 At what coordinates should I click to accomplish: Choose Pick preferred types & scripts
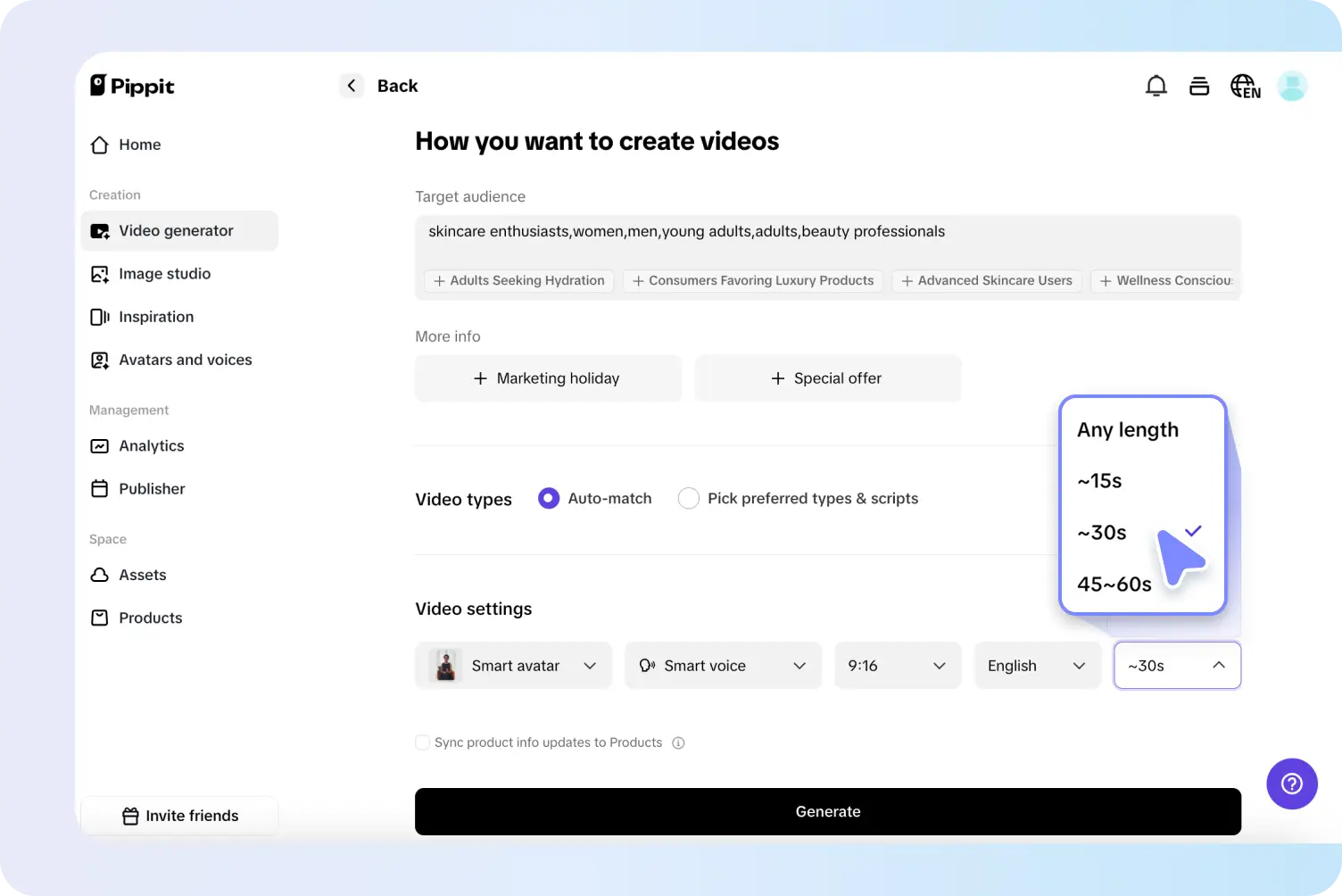coord(688,498)
